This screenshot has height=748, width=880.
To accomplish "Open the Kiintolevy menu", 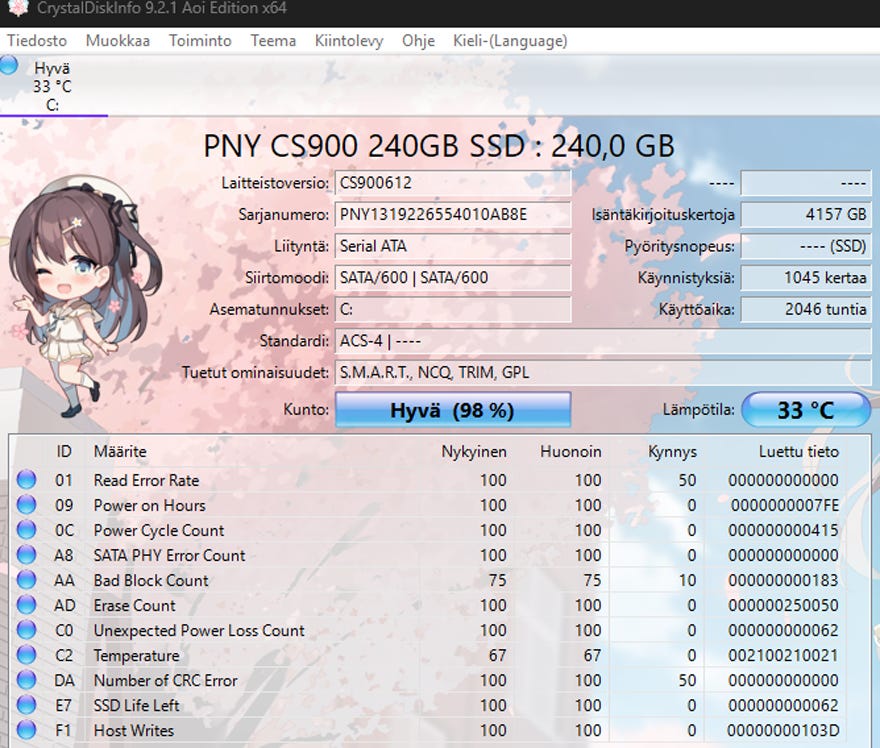I will pos(349,41).
